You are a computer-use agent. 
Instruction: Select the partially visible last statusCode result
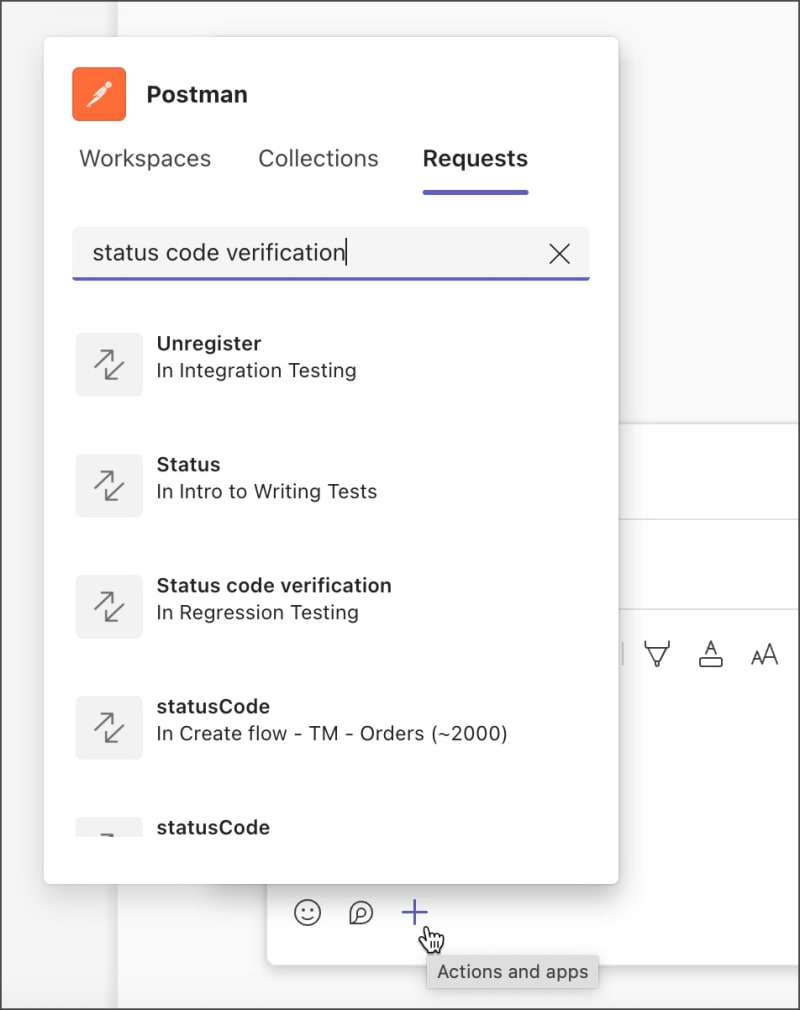213,827
